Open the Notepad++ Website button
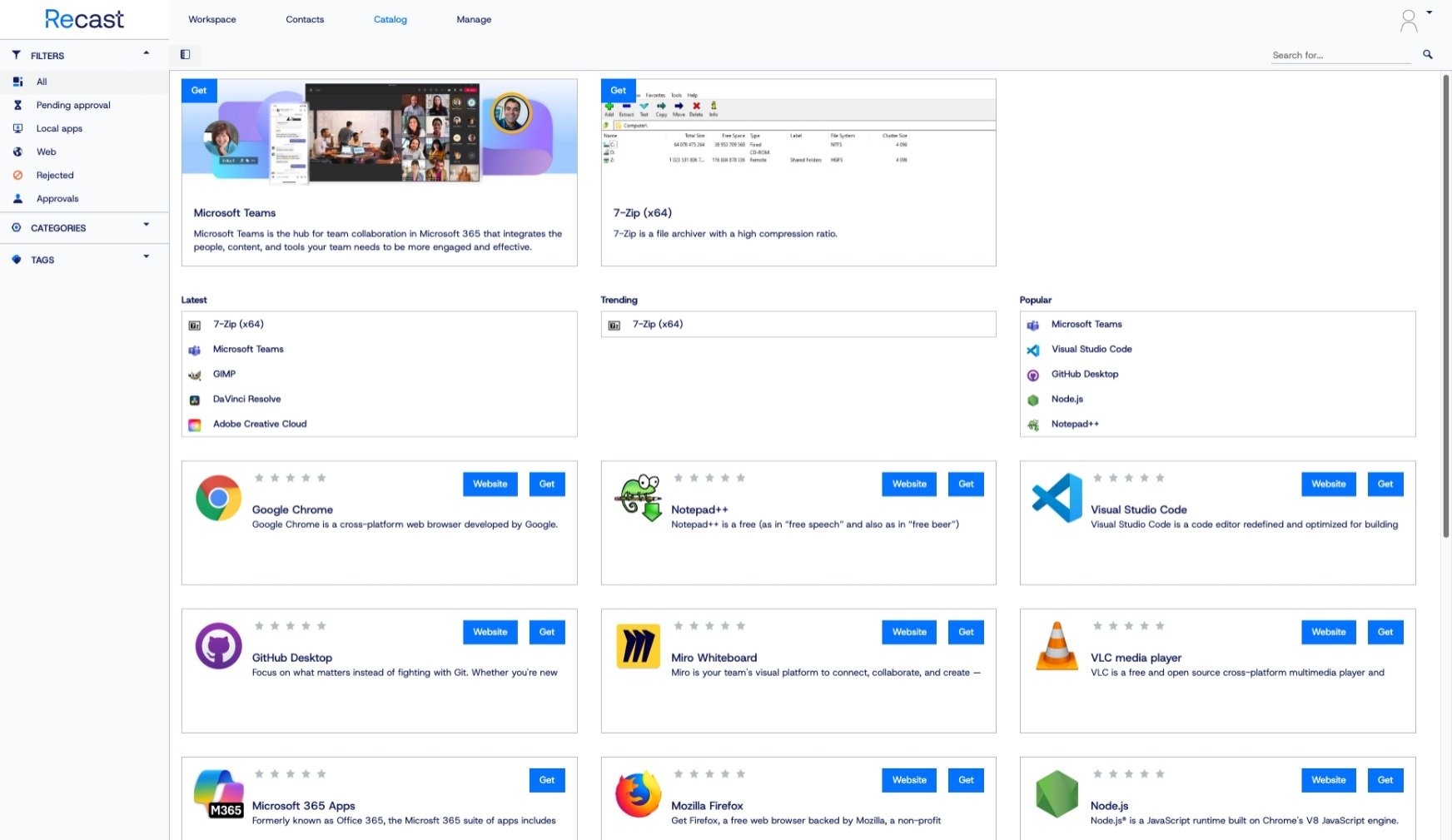Viewport: 1452px width, 840px height. point(909,485)
